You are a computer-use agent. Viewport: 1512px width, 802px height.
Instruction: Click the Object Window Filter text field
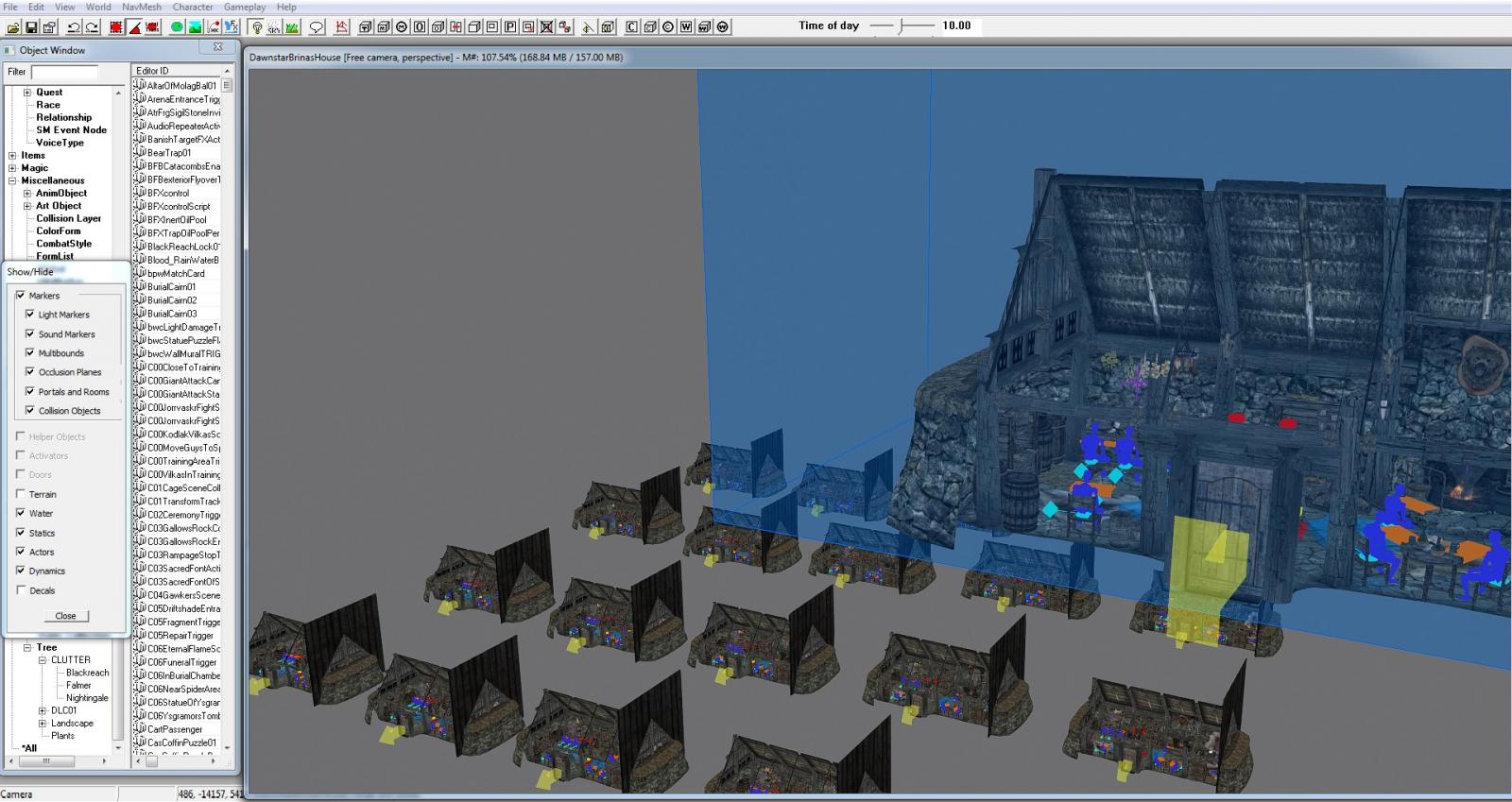64,72
